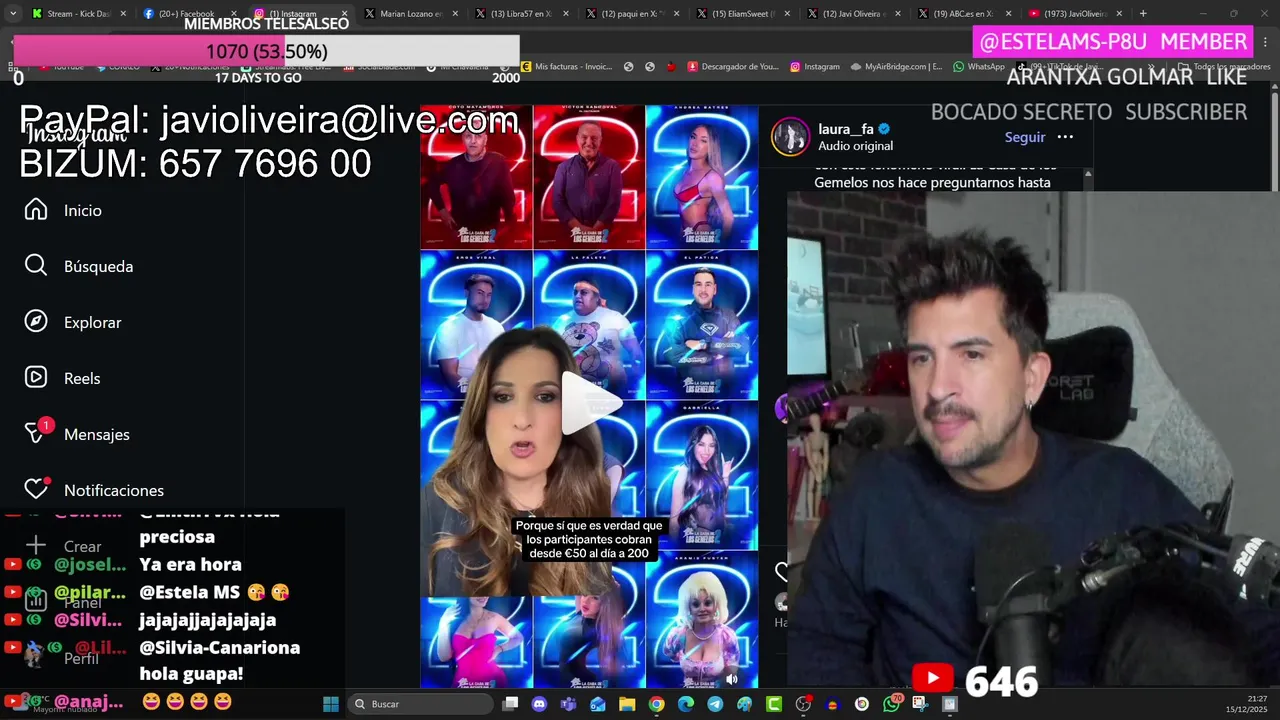Click the reel subtitle caption text
1280x720 pixels.
(x=589, y=539)
